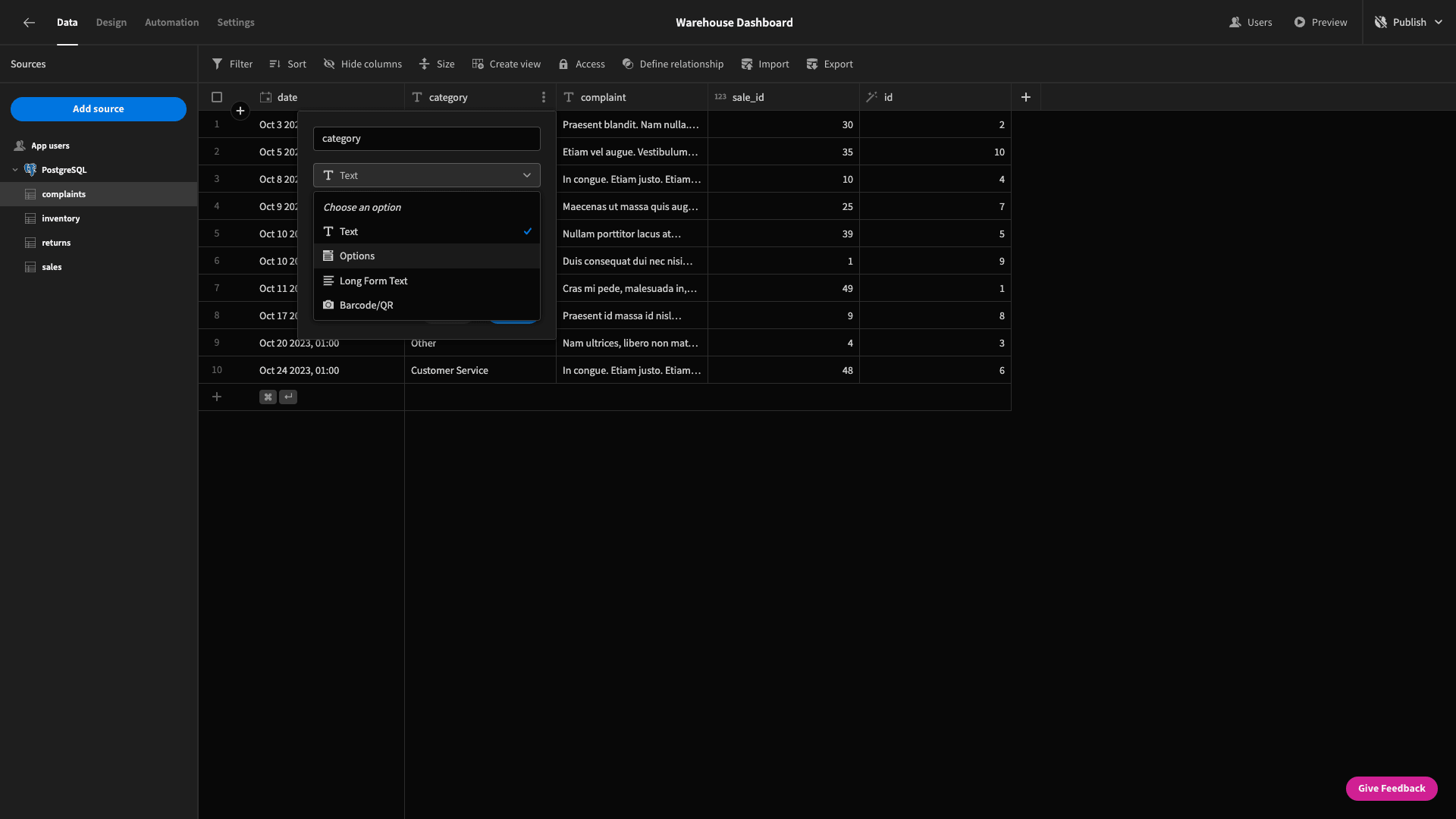Open category column three-dot menu
The height and width of the screenshot is (819, 1456).
point(543,97)
